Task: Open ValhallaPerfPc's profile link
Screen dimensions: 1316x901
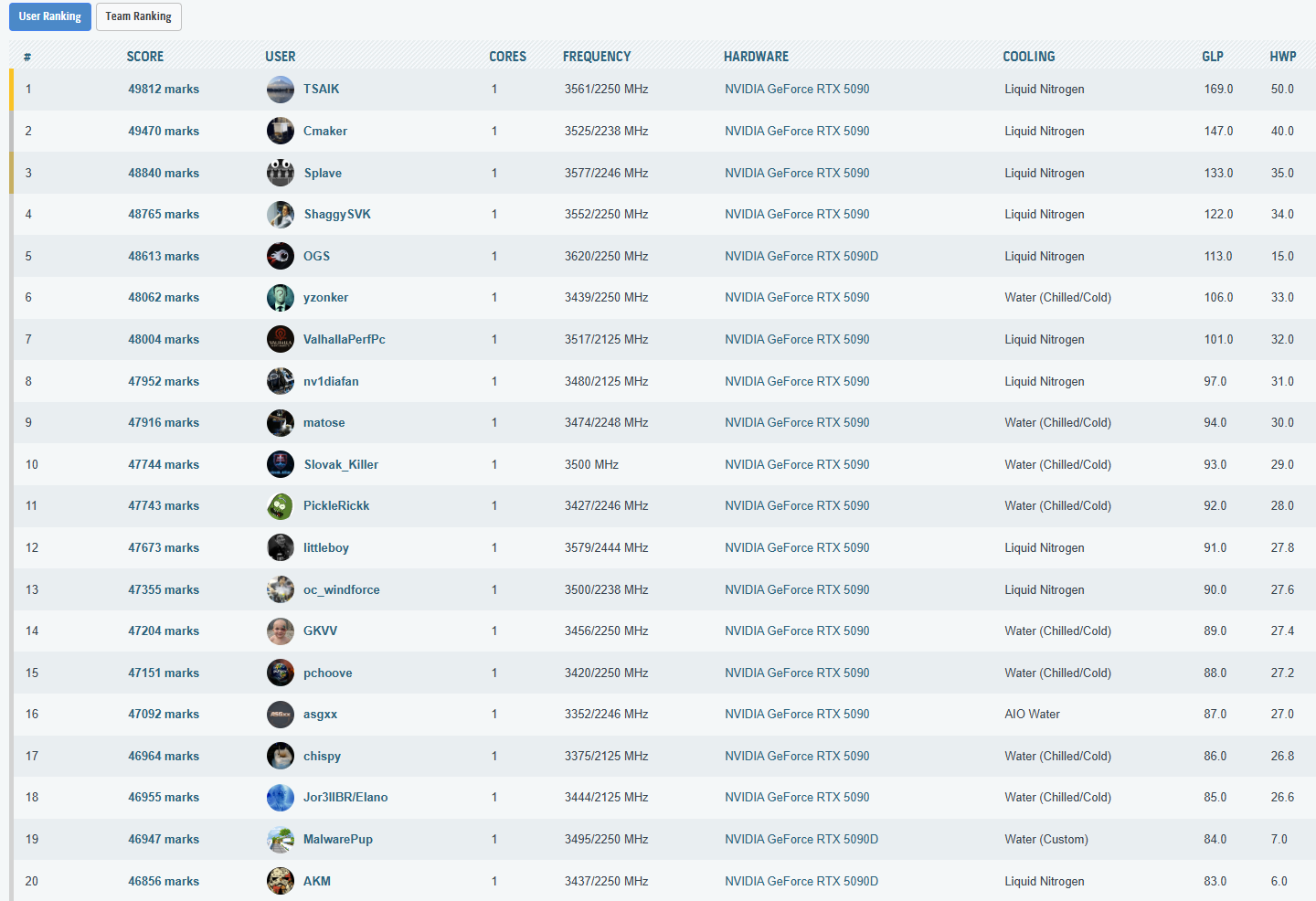Action: [344, 340]
